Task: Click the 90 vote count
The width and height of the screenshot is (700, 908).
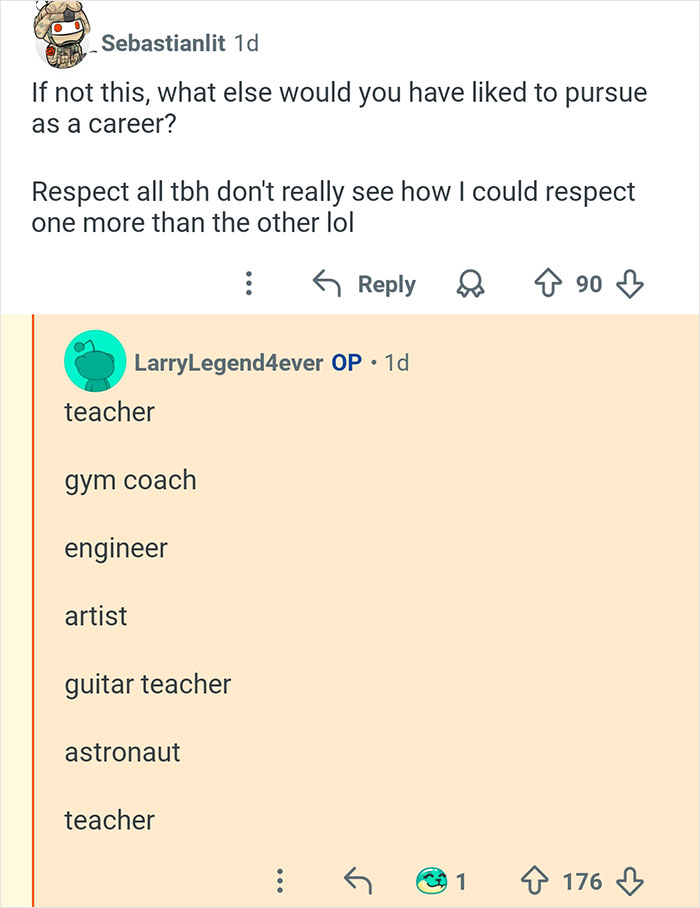Action: click(590, 284)
